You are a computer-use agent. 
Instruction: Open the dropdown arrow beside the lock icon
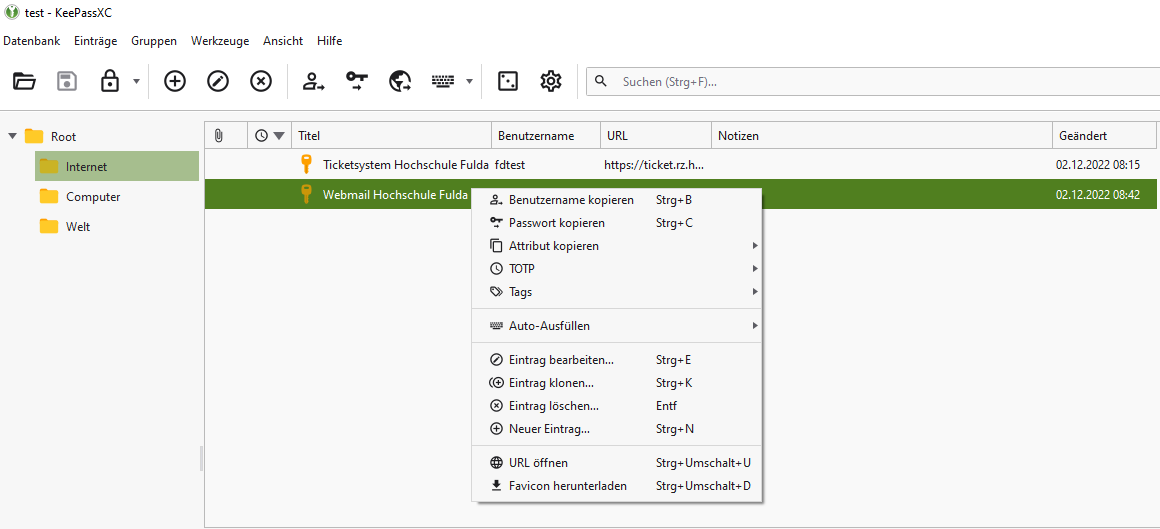point(136,82)
